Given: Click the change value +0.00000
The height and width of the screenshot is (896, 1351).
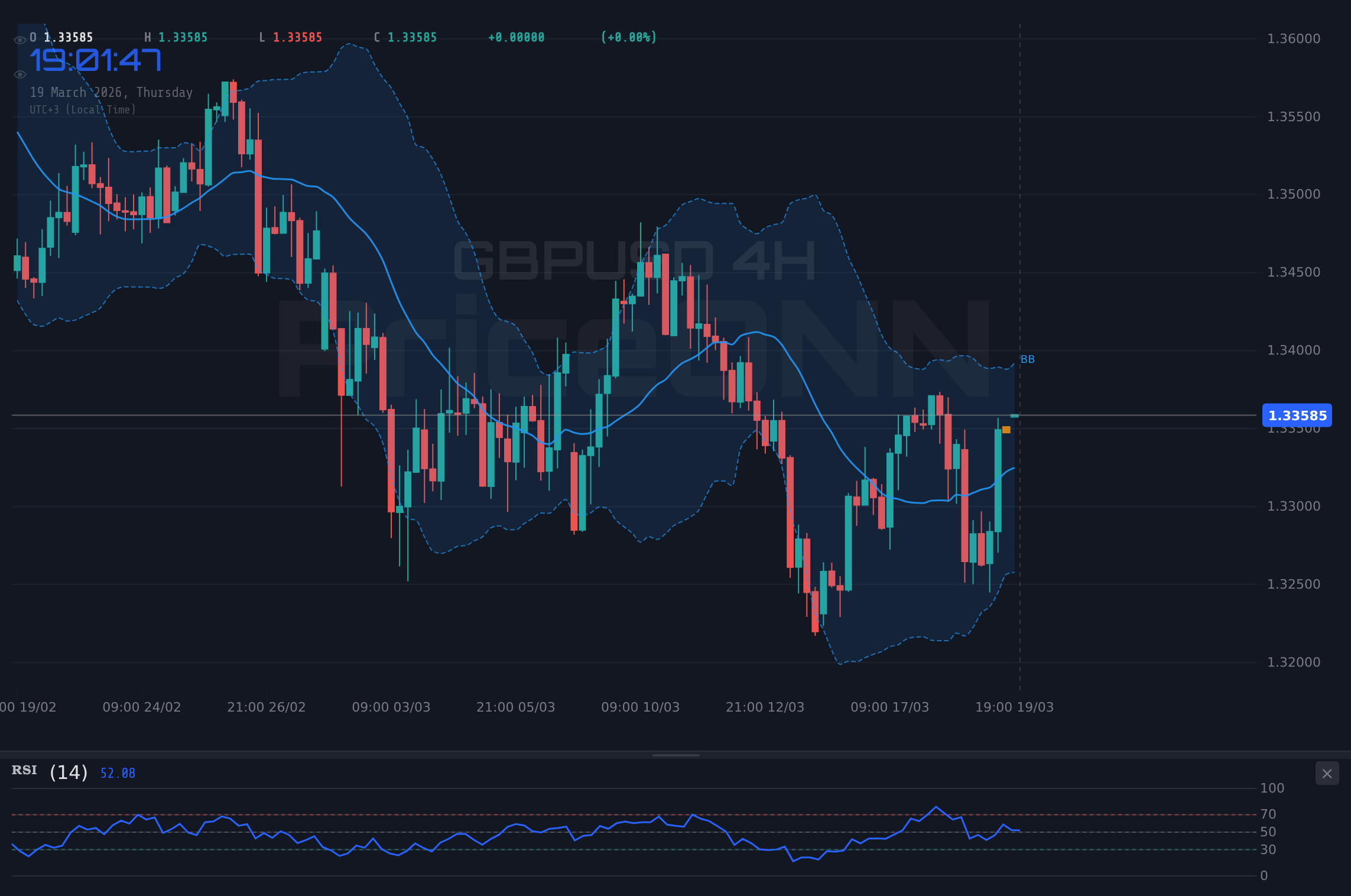Looking at the screenshot, I should pos(515,37).
